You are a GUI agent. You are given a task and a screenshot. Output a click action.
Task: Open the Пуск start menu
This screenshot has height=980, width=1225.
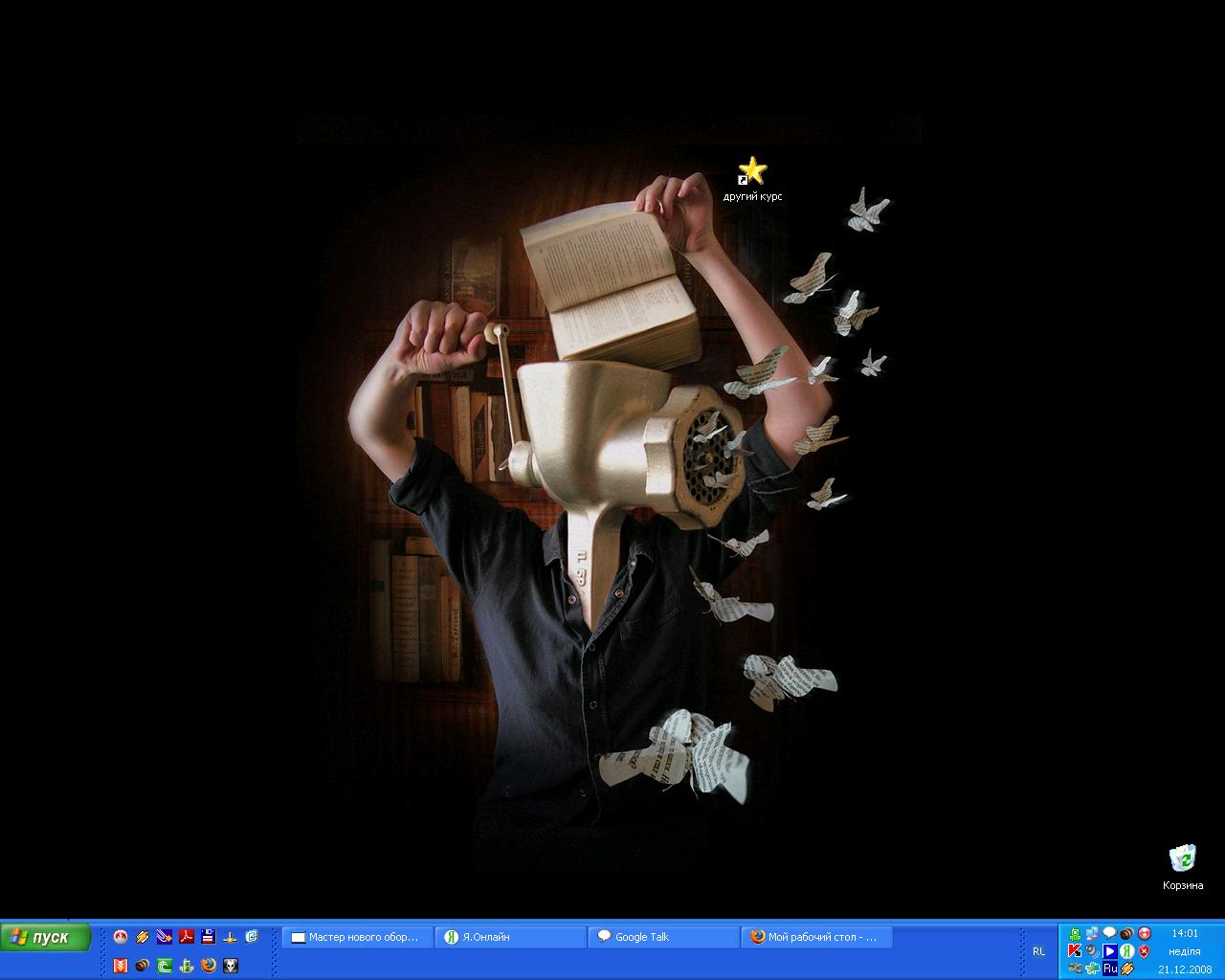[x=46, y=937]
